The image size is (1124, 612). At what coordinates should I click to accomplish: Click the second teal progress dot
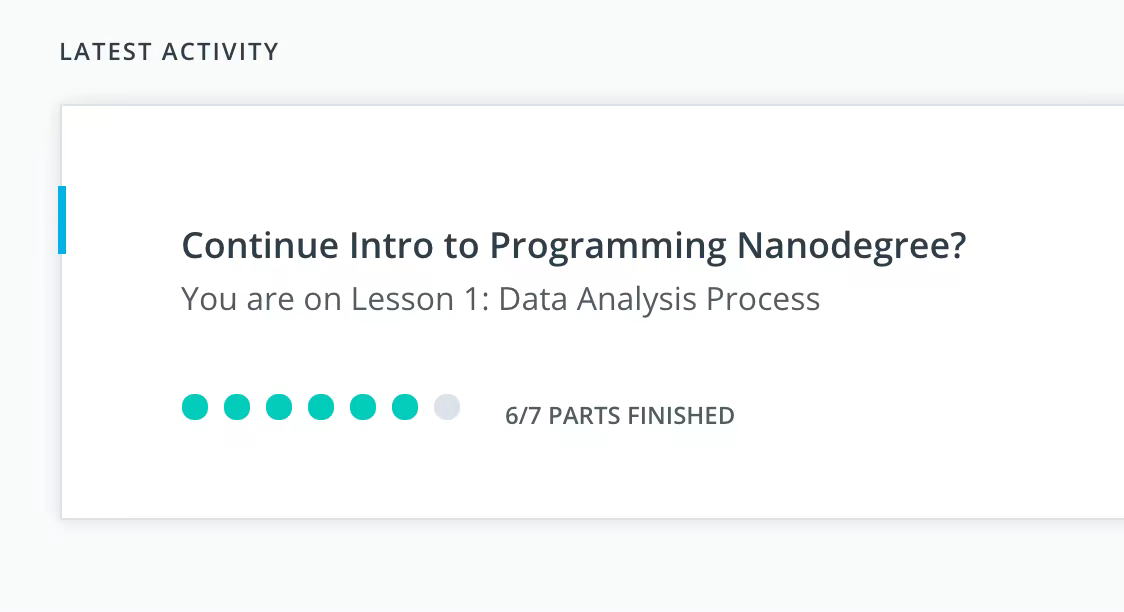tap(237, 407)
